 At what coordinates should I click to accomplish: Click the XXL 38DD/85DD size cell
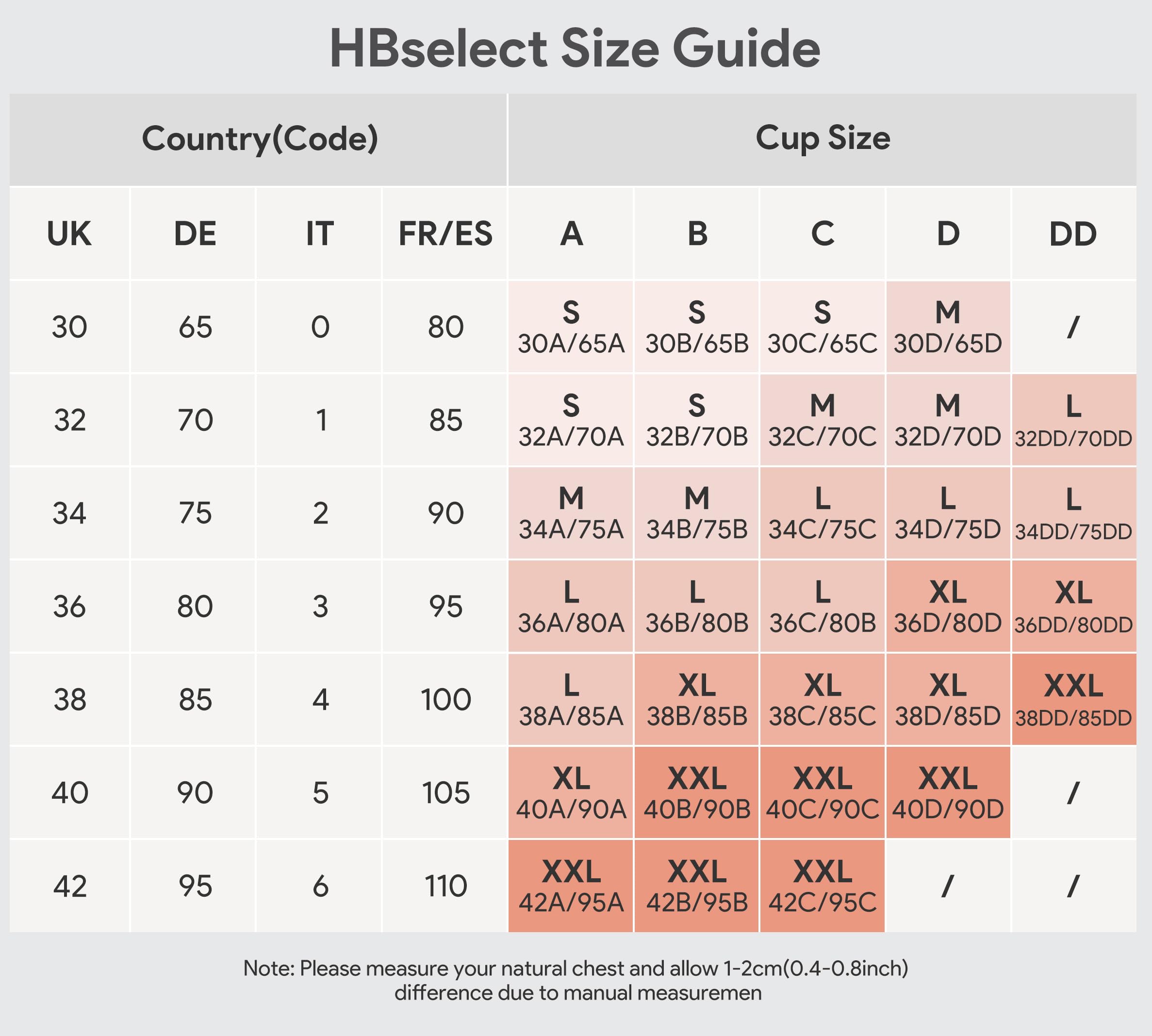coord(1073,700)
